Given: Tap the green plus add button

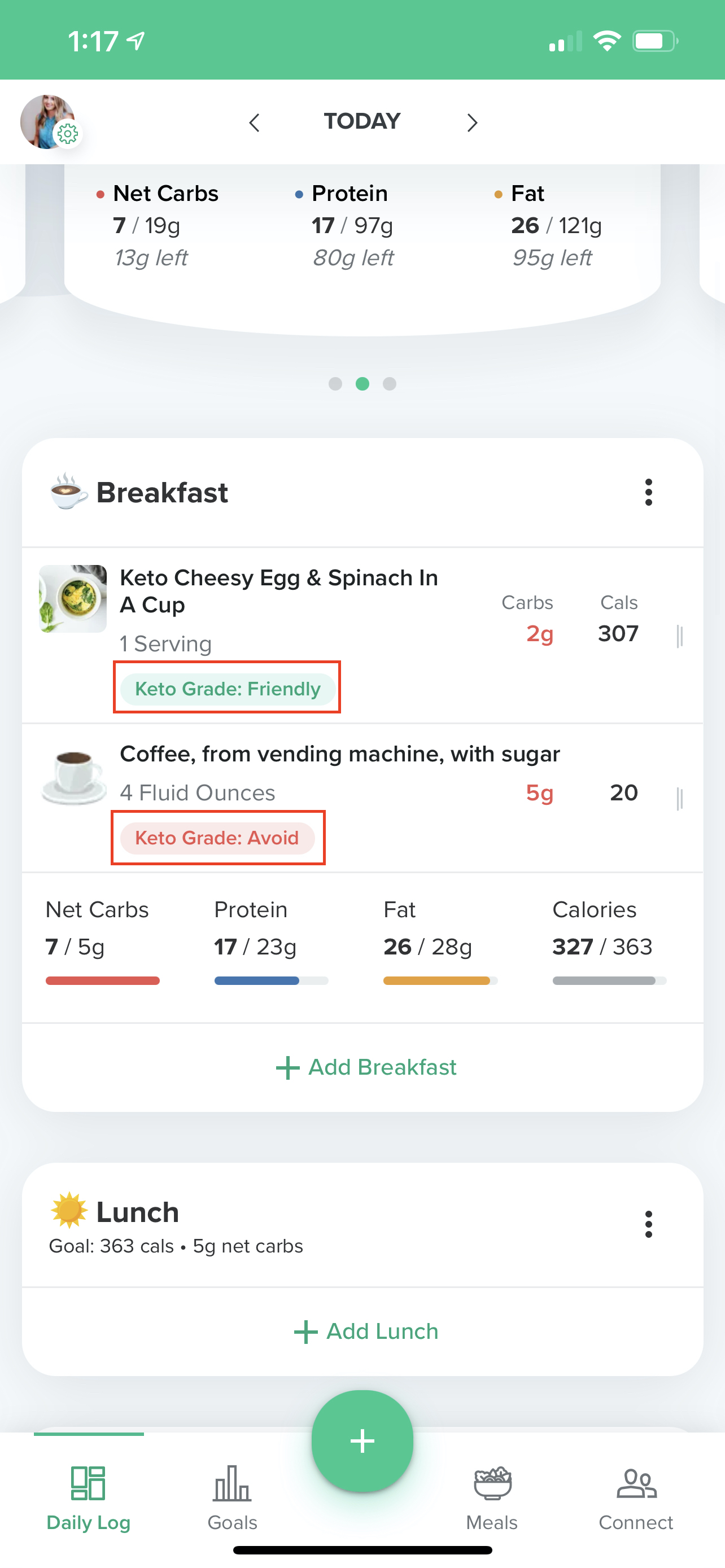Looking at the screenshot, I should pos(362,1440).
